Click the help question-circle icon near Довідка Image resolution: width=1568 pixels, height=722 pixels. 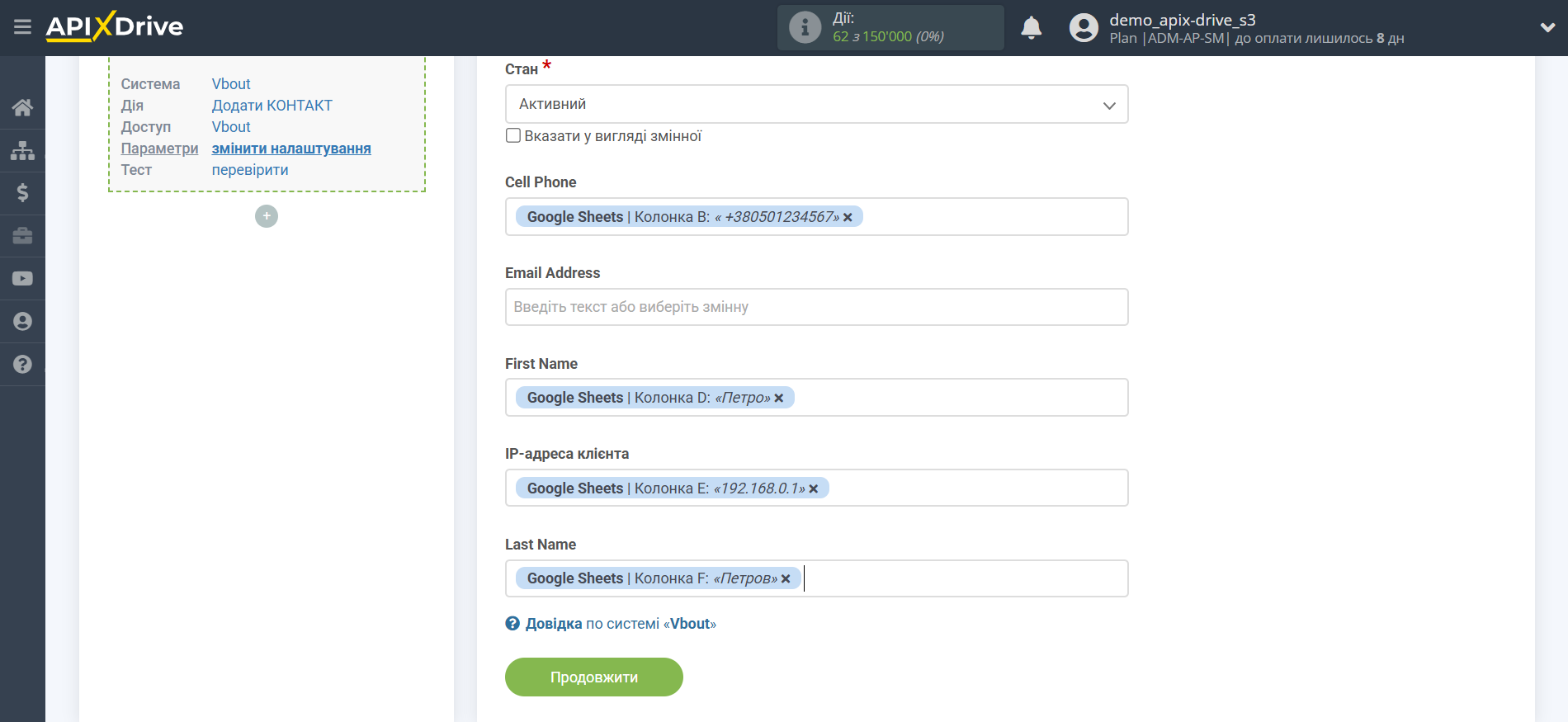pos(512,624)
